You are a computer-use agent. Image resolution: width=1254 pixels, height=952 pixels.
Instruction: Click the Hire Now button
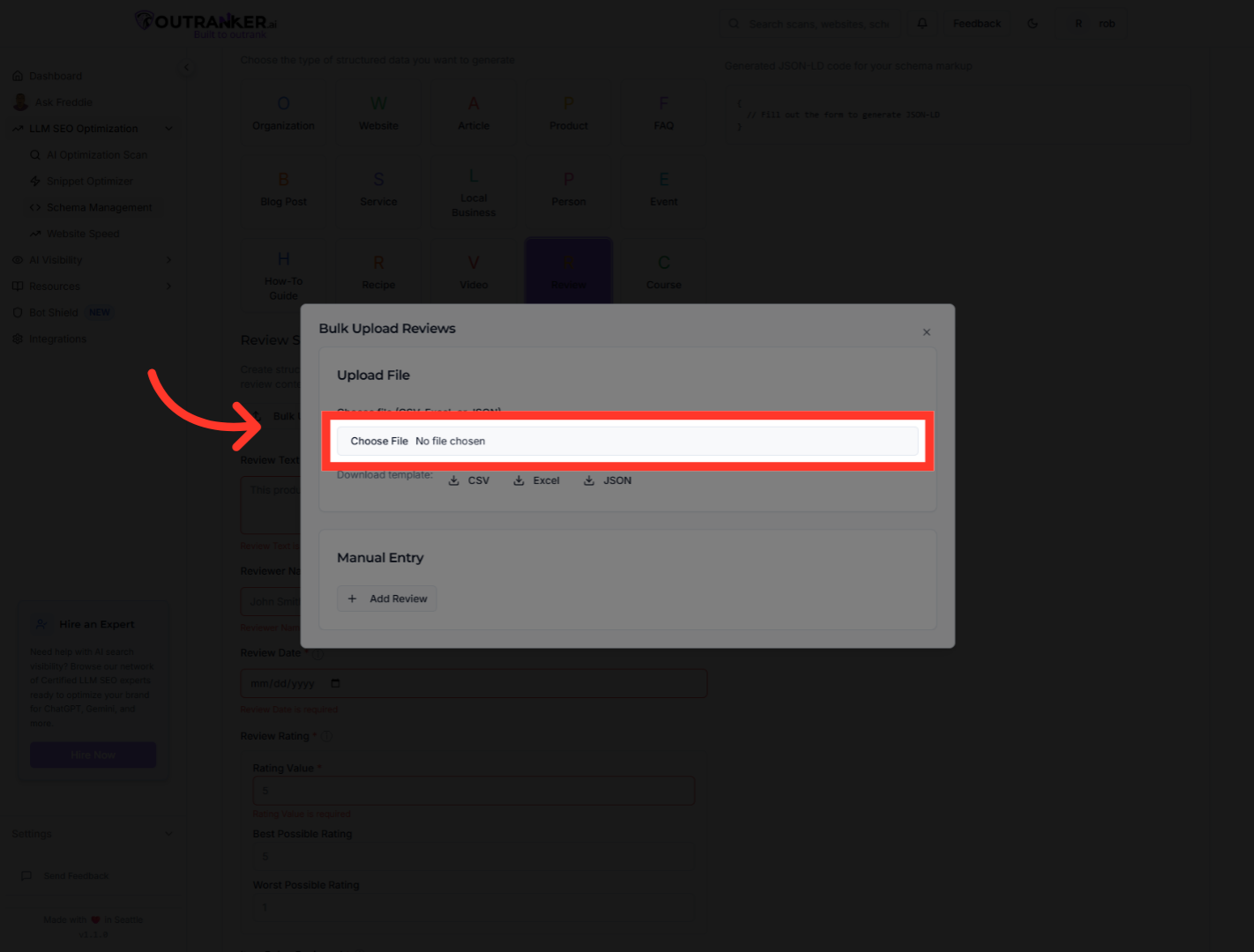pos(93,755)
